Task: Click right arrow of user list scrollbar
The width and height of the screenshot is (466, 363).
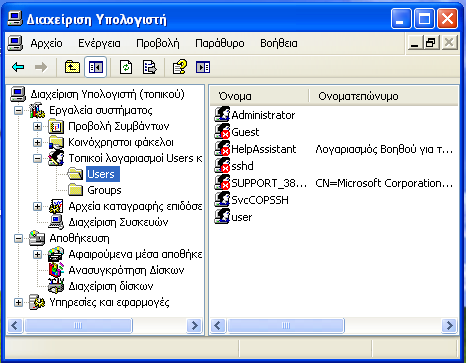Action: click(x=449, y=325)
